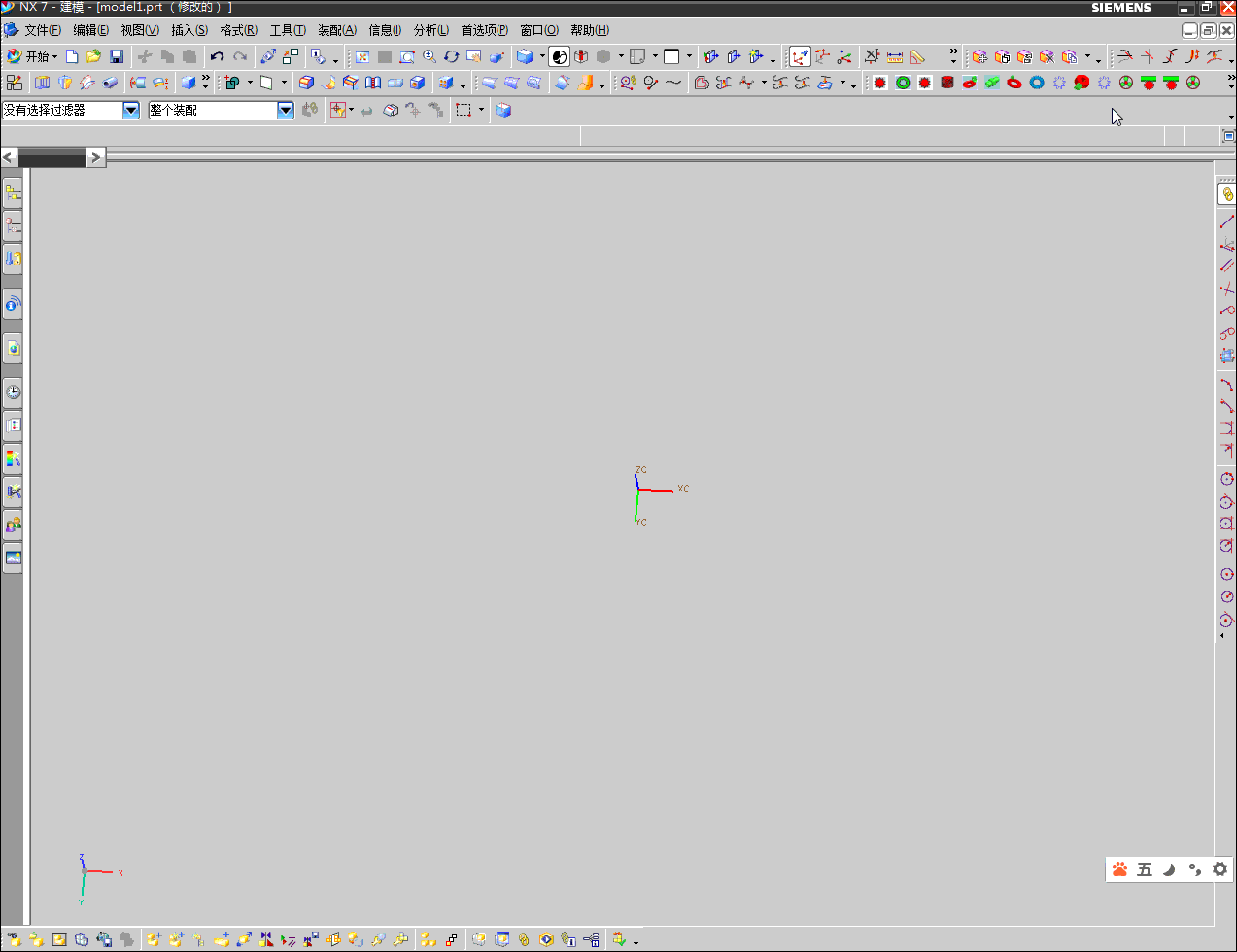Open the render style dropdown arrow
The height and width of the screenshot is (952, 1237).
point(542,56)
